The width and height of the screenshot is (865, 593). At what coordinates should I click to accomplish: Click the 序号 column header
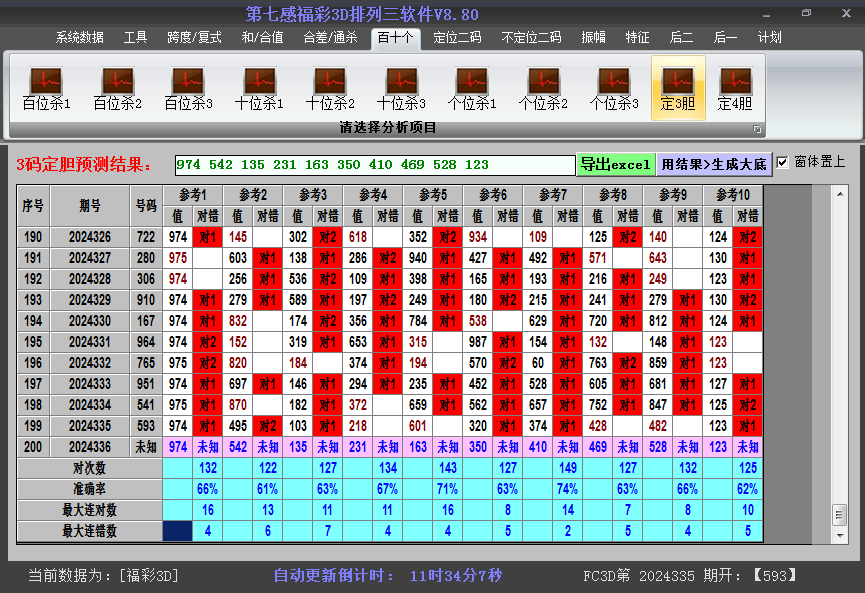click(x=33, y=206)
